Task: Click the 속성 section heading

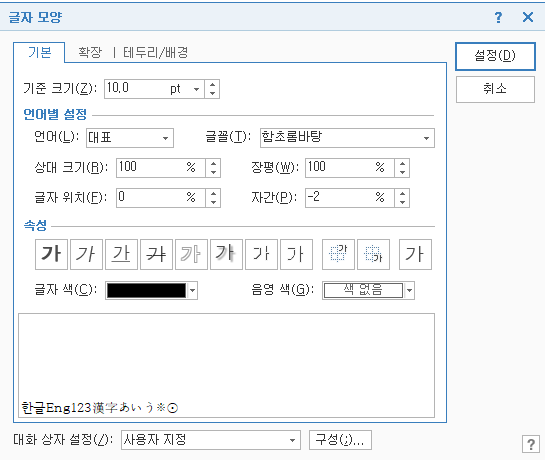Action: (35, 225)
